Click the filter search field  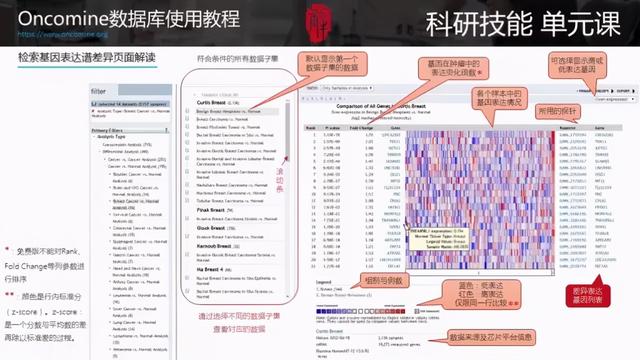click(145, 90)
